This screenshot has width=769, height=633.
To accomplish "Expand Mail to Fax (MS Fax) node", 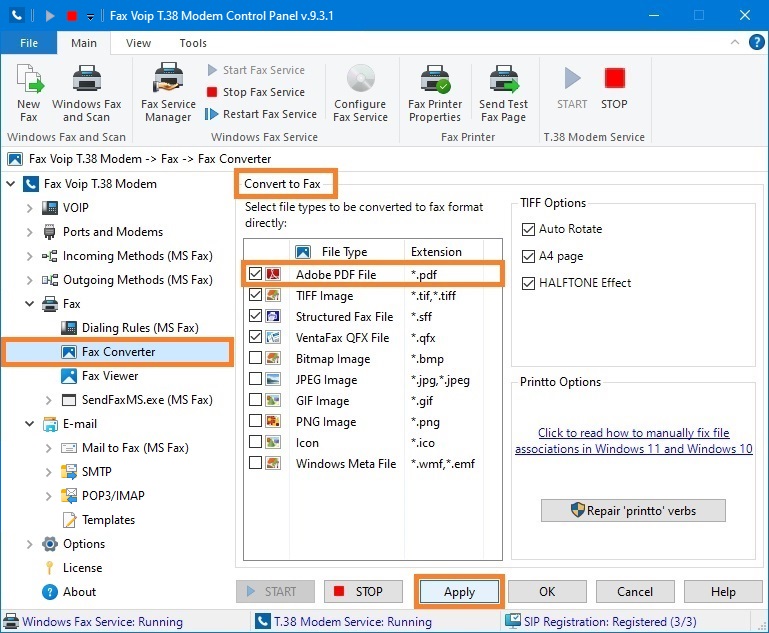I will tap(49, 448).
